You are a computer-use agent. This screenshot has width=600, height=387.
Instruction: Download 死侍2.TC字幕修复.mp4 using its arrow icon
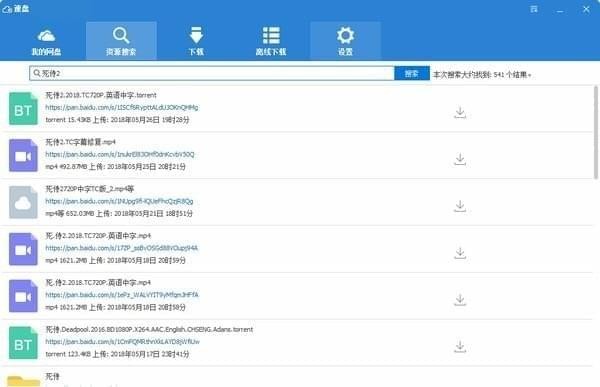(x=460, y=159)
